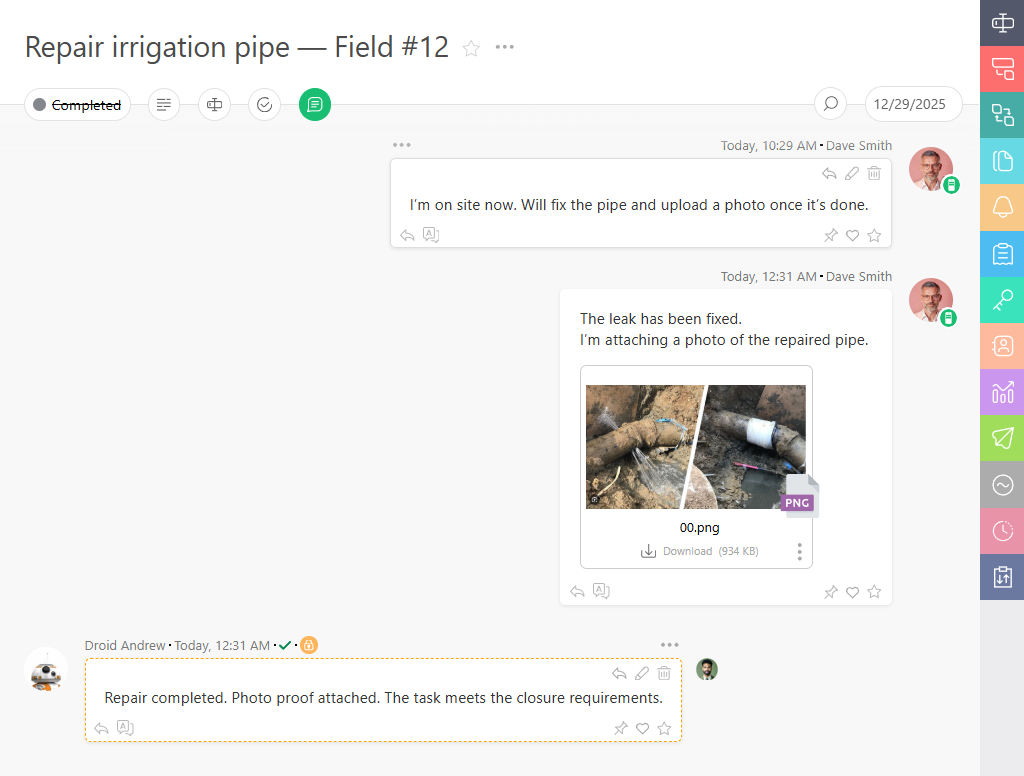This screenshot has height=776, width=1024.
Task: Like the "I'm on site now" message
Action: click(x=852, y=236)
